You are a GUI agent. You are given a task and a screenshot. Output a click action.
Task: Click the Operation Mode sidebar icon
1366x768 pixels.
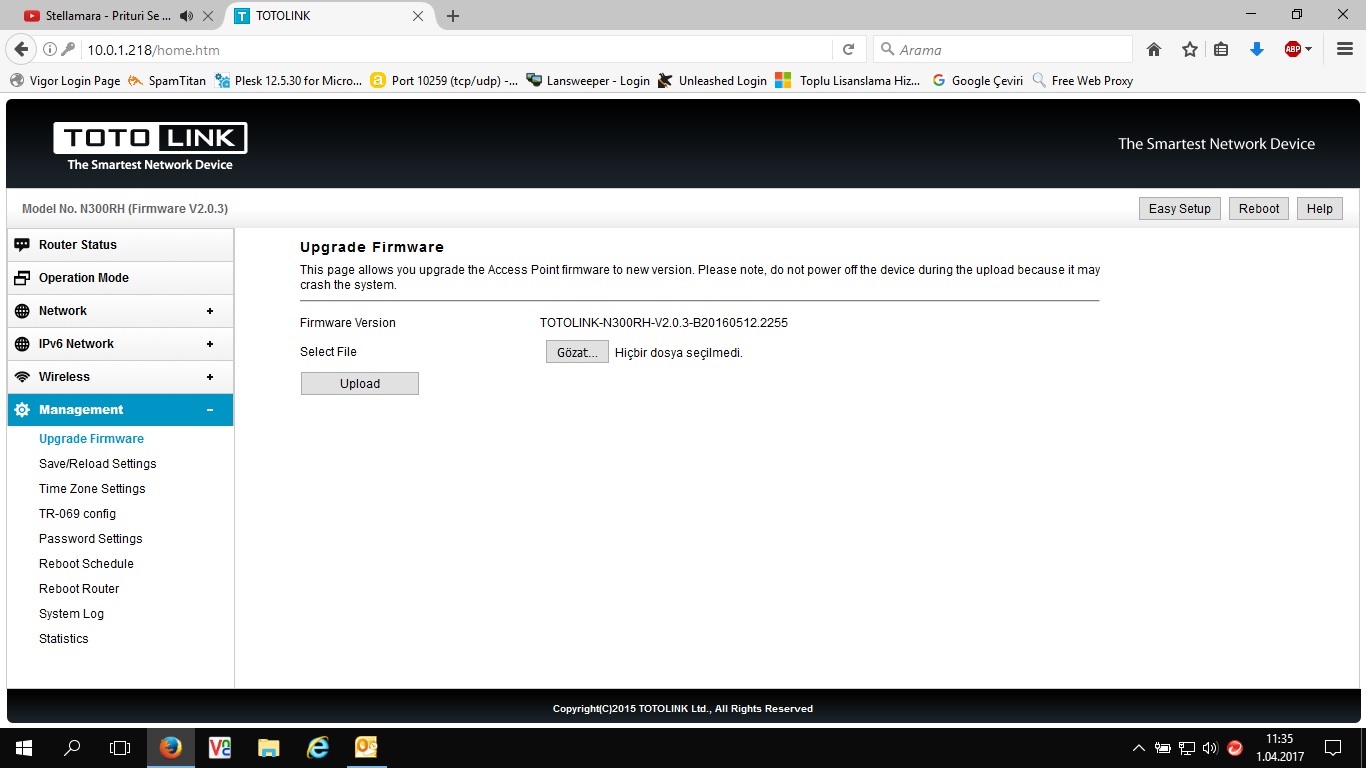pos(22,278)
